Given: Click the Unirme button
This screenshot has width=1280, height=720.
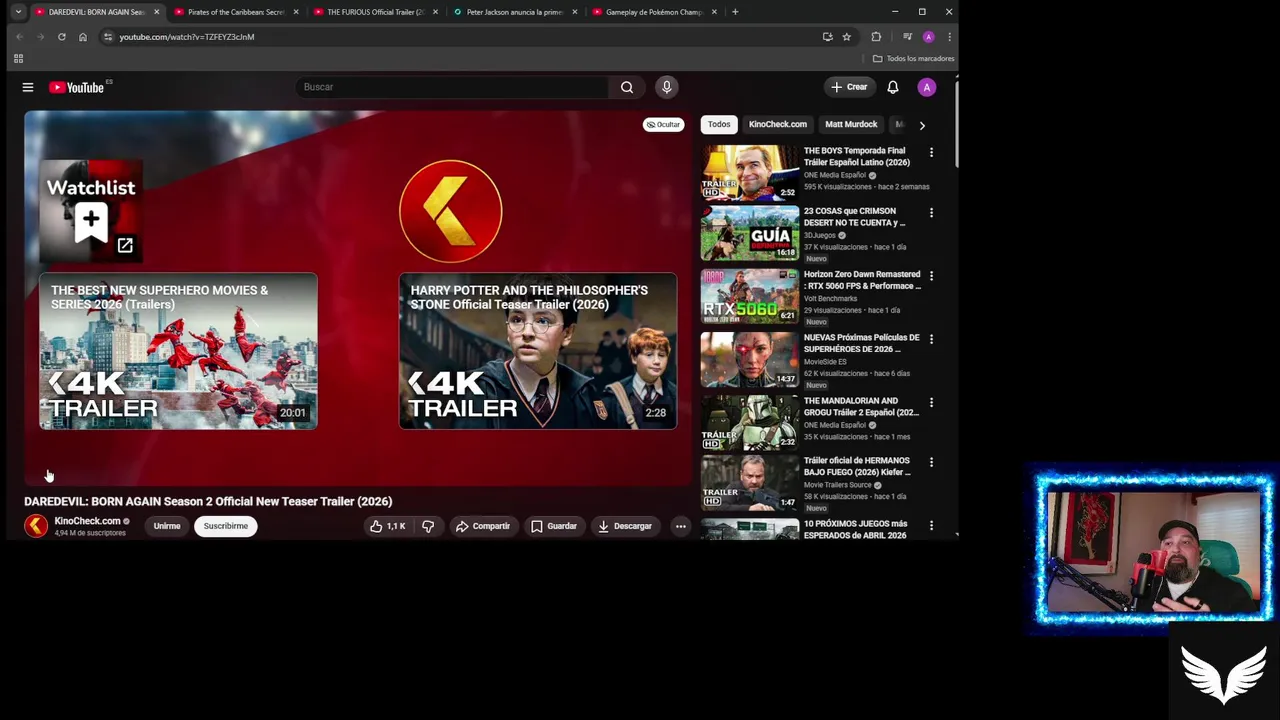Looking at the screenshot, I should click(167, 526).
